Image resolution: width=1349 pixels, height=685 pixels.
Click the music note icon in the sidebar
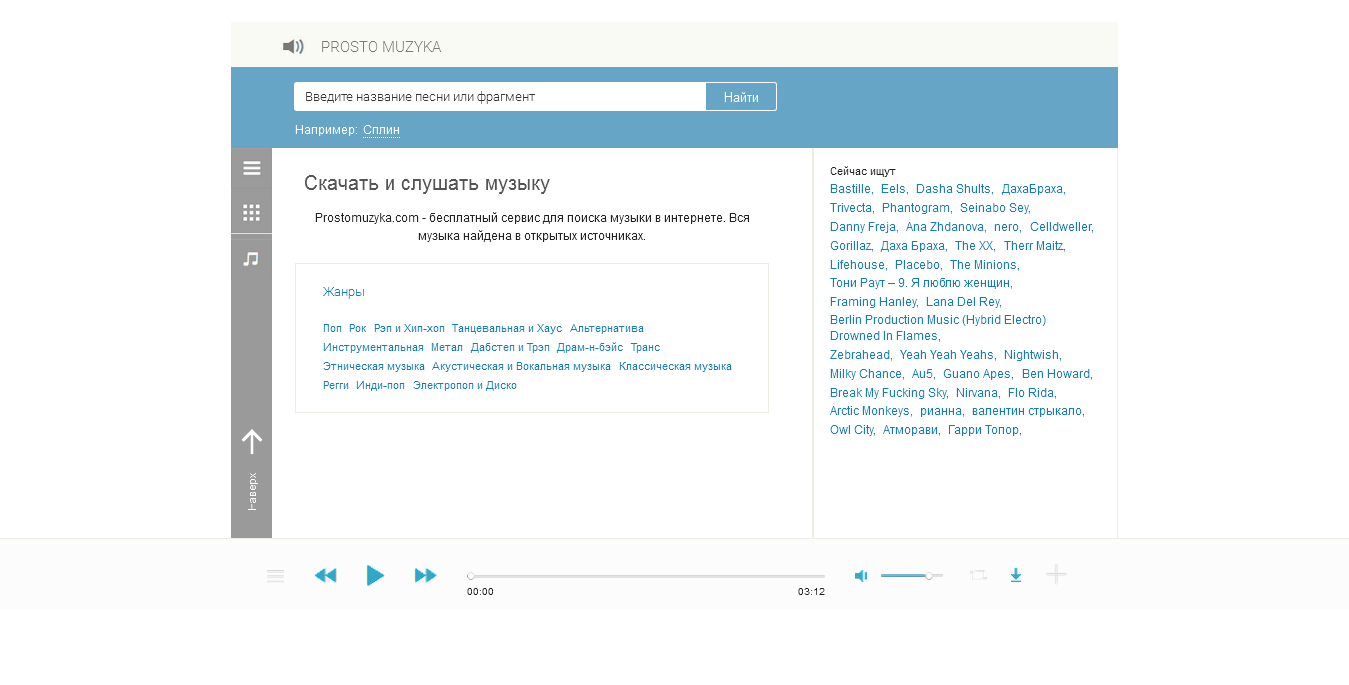252,258
